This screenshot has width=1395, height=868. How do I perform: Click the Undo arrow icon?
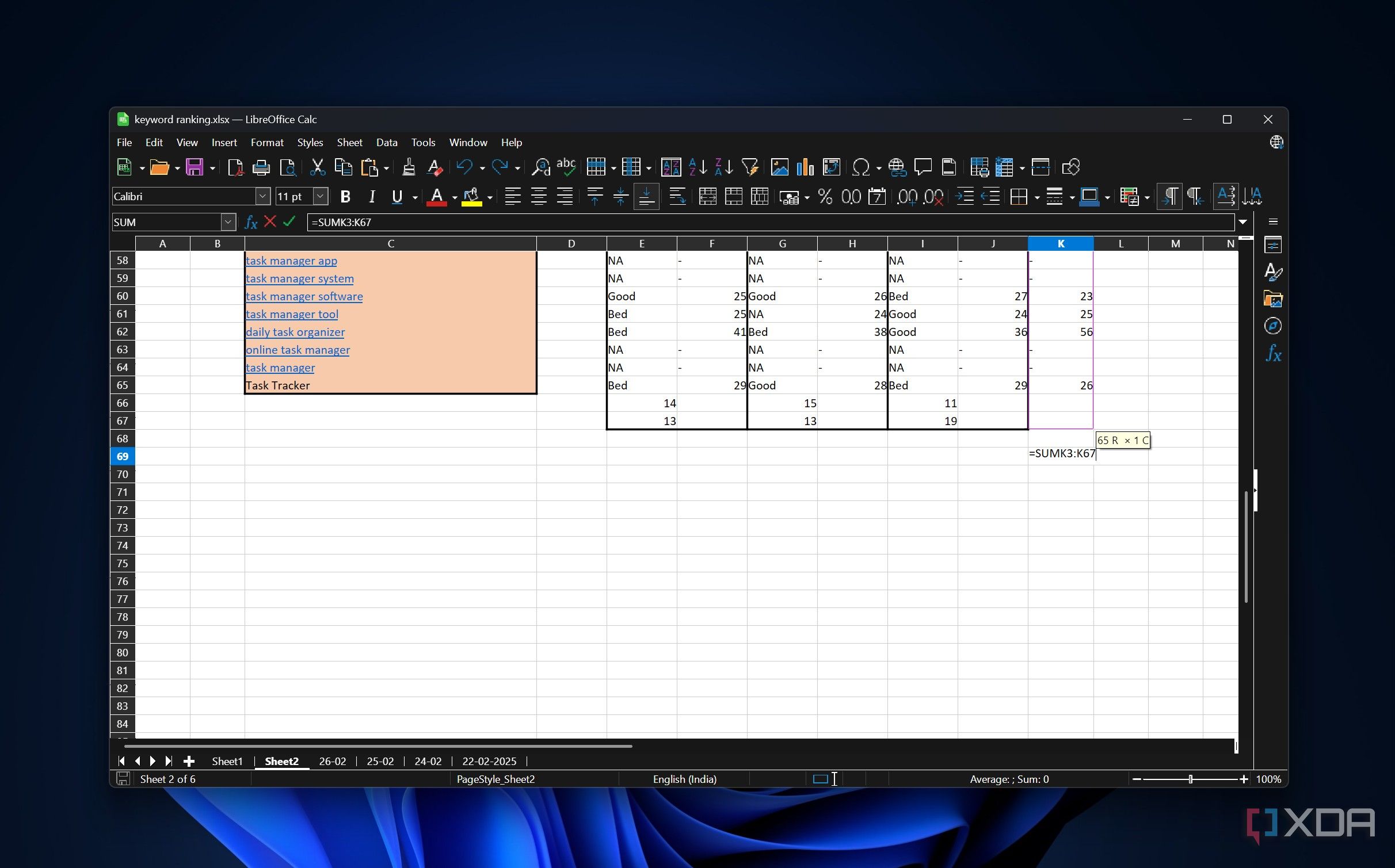click(x=464, y=167)
